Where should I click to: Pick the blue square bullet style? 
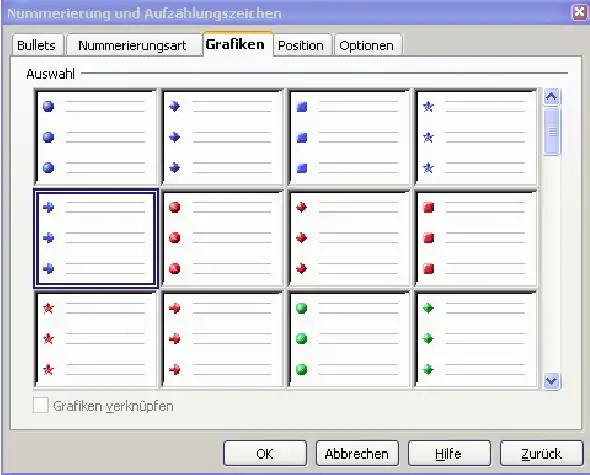click(x=349, y=137)
